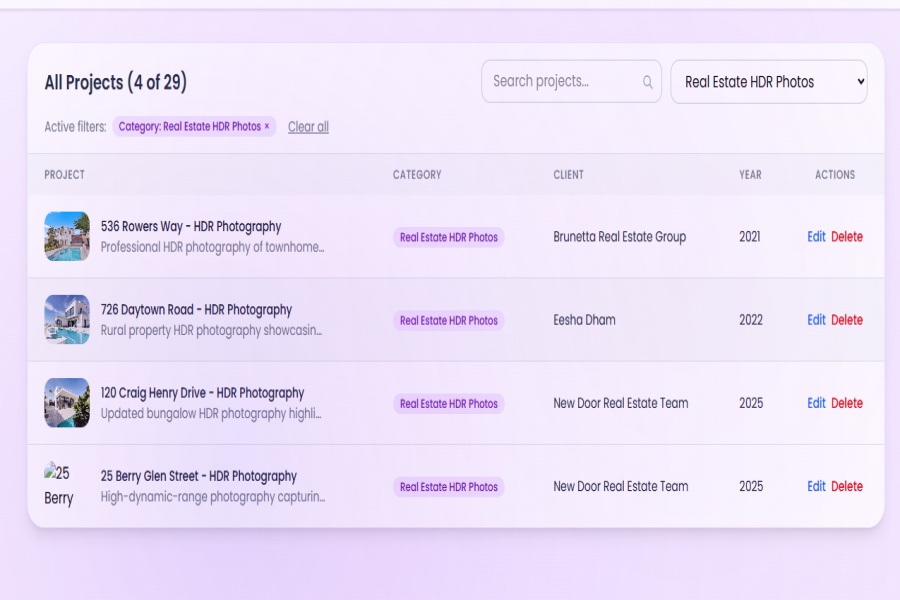Viewport: 900px width, 600px height.
Task: Delete the 25 Berry Glen Street project
Action: pyautogui.click(x=846, y=486)
